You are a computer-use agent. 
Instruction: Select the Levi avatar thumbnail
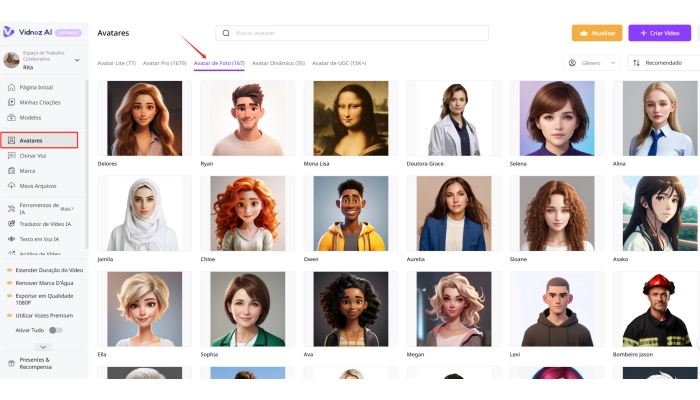pos(557,309)
